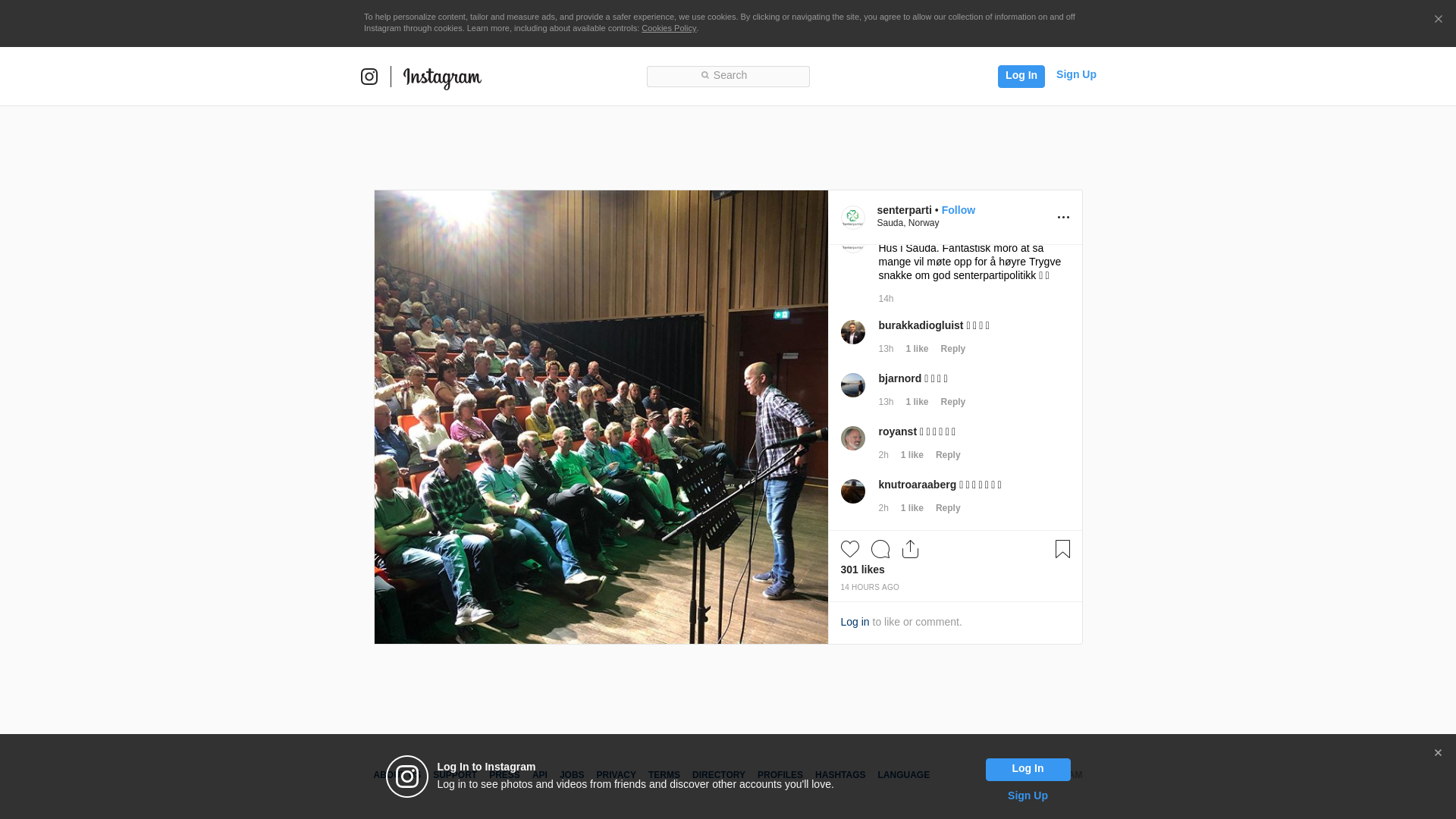Viewport: 1456px width, 819px height.
Task: Click the Instagram camera glyph logo in header
Action: [369, 77]
